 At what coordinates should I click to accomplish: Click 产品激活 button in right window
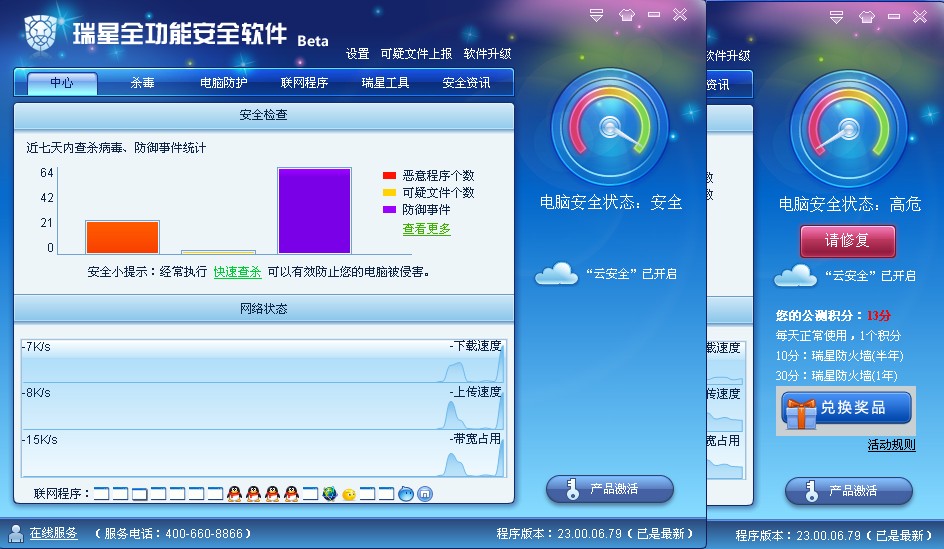point(849,491)
